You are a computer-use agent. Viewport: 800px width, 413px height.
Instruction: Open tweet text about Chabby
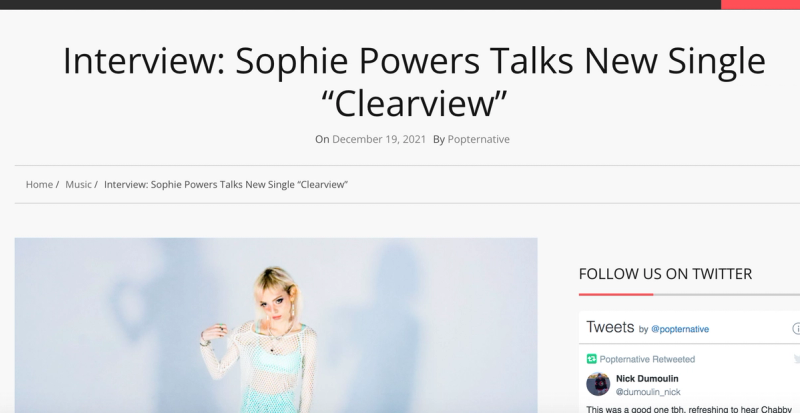point(689,409)
